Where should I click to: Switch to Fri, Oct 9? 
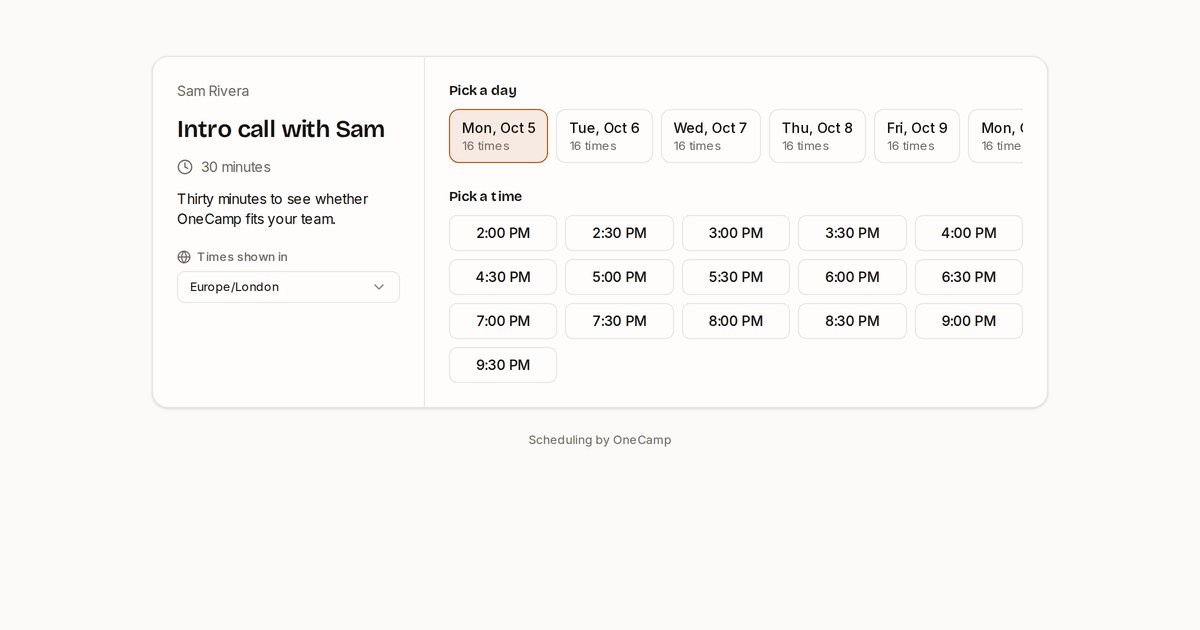(917, 136)
